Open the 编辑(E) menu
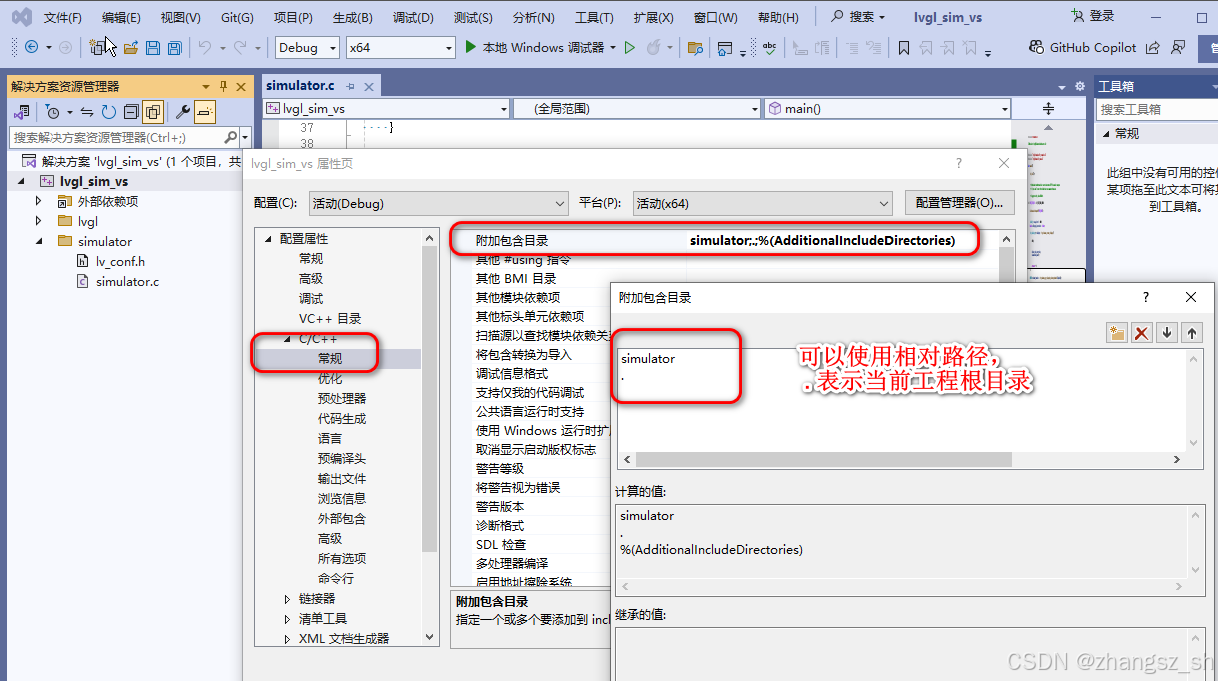This screenshot has height=681, width=1218. tap(121, 18)
